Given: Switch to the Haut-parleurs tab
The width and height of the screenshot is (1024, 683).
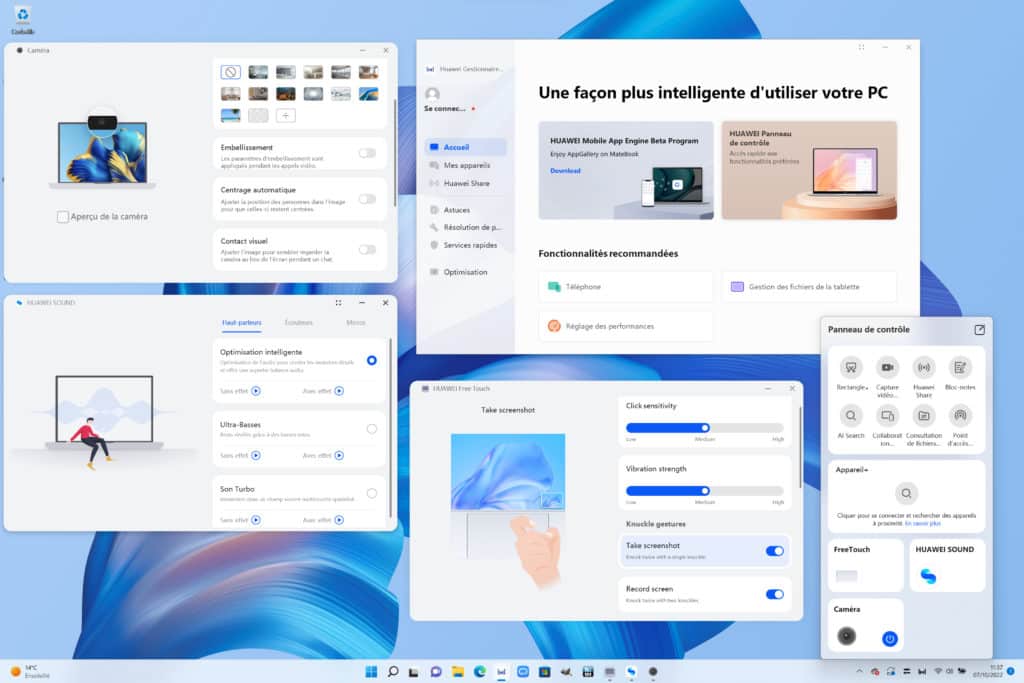Looking at the screenshot, I should click(x=242, y=323).
